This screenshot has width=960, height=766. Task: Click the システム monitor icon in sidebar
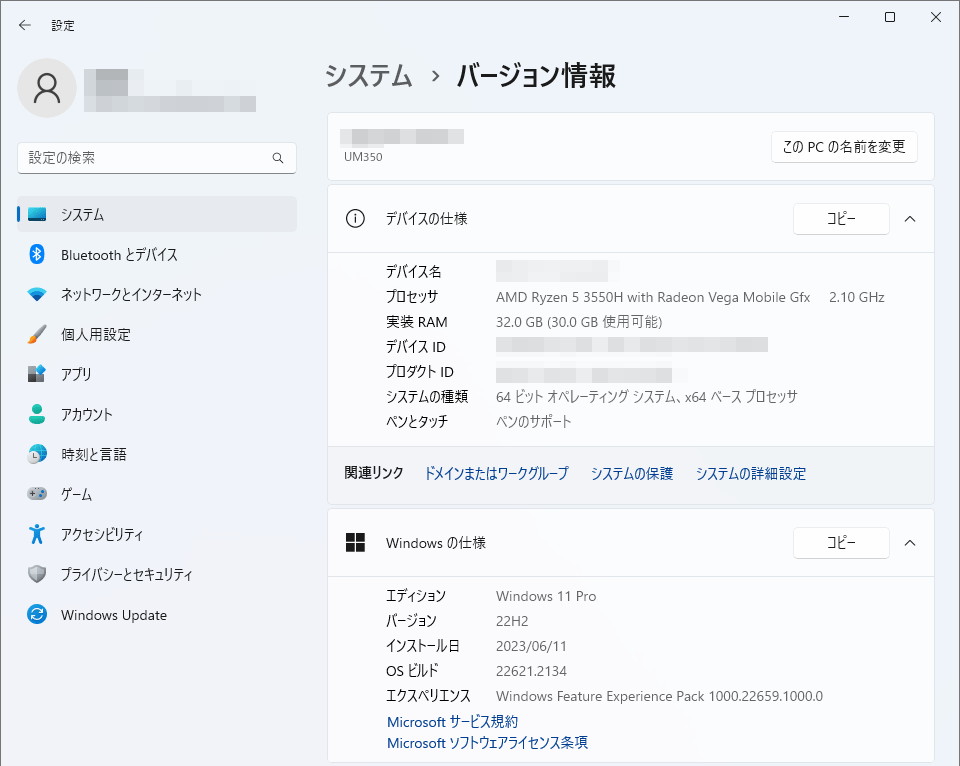(x=37, y=214)
